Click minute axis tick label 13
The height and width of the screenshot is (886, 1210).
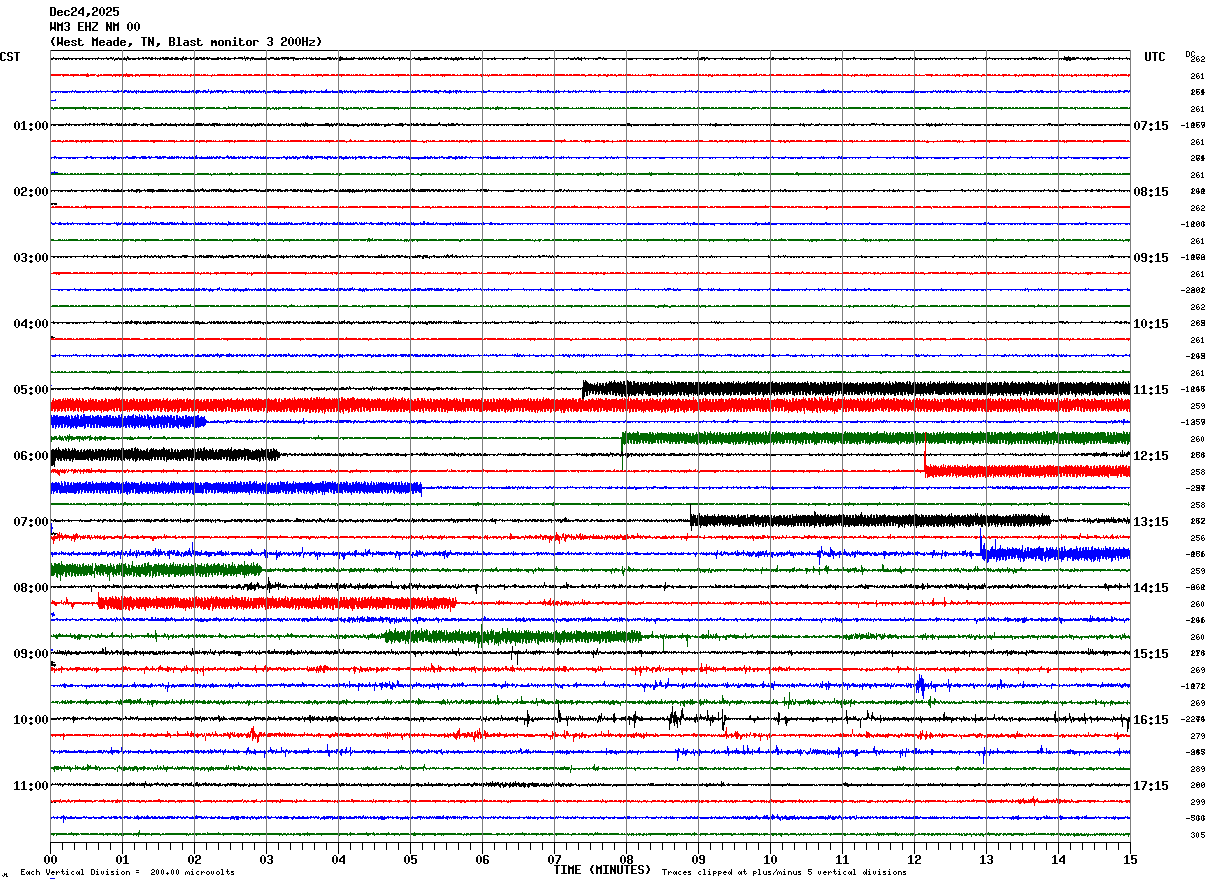coord(986,859)
